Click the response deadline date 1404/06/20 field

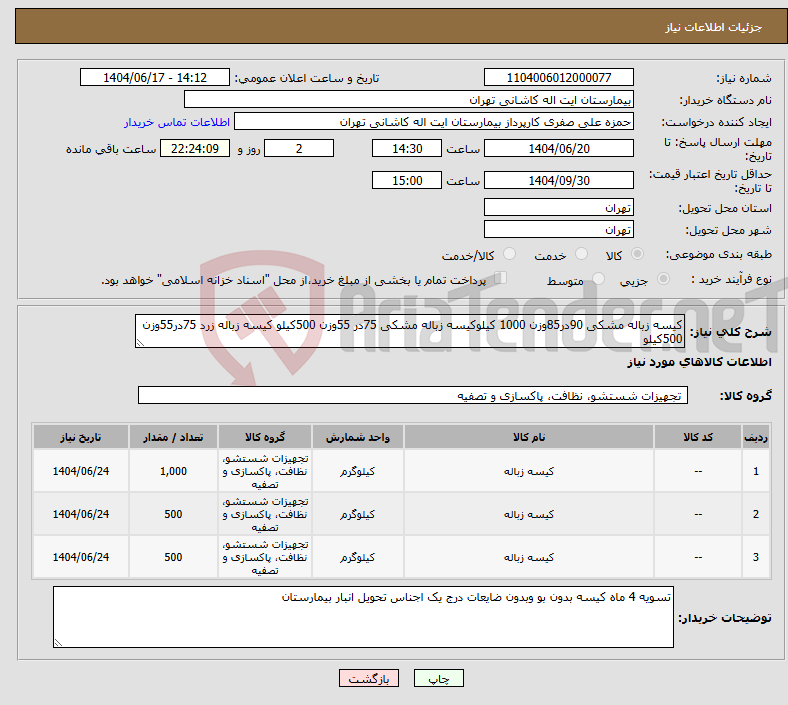558,148
